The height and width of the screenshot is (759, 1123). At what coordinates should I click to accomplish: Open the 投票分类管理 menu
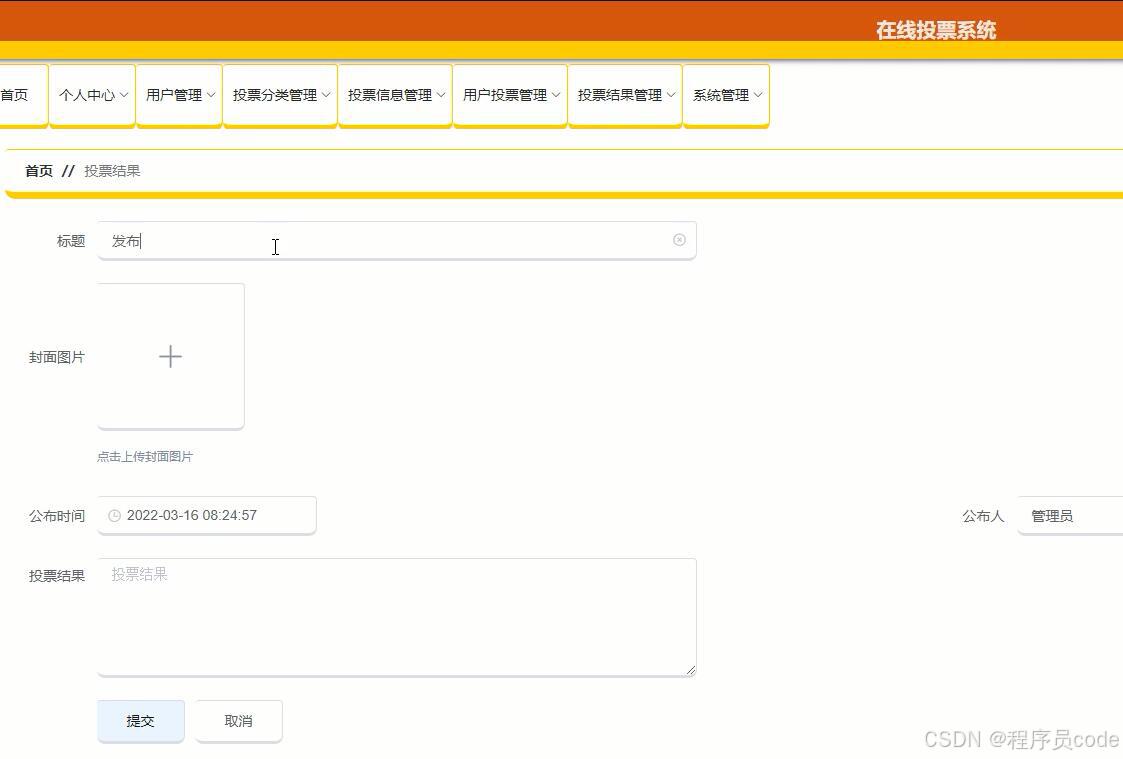[x=280, y=95]
